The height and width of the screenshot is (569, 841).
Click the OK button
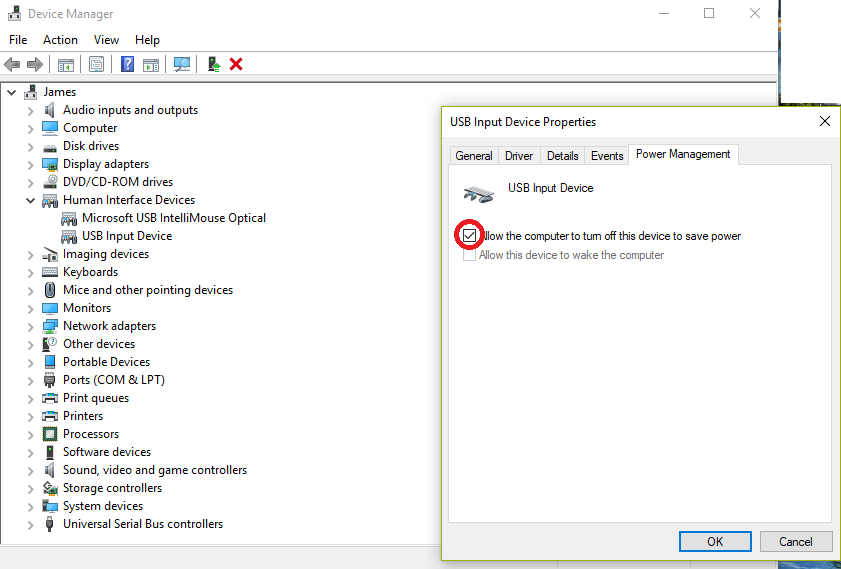pos(715,541)
